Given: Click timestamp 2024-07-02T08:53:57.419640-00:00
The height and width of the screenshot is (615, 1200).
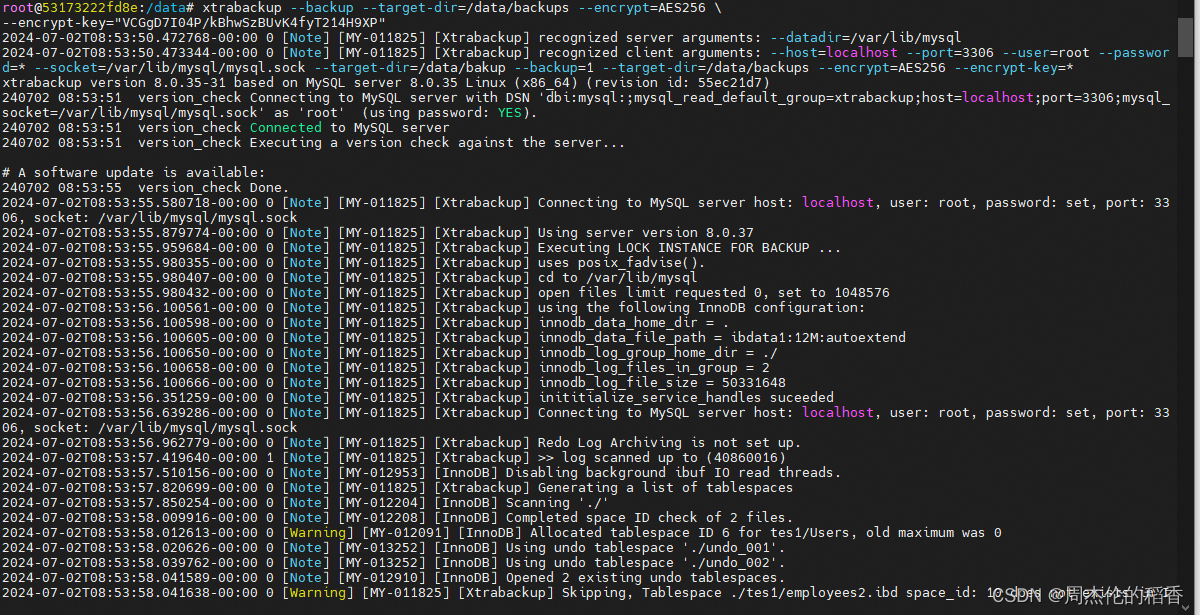Looking at the screenshot, I should coord(129,457).
